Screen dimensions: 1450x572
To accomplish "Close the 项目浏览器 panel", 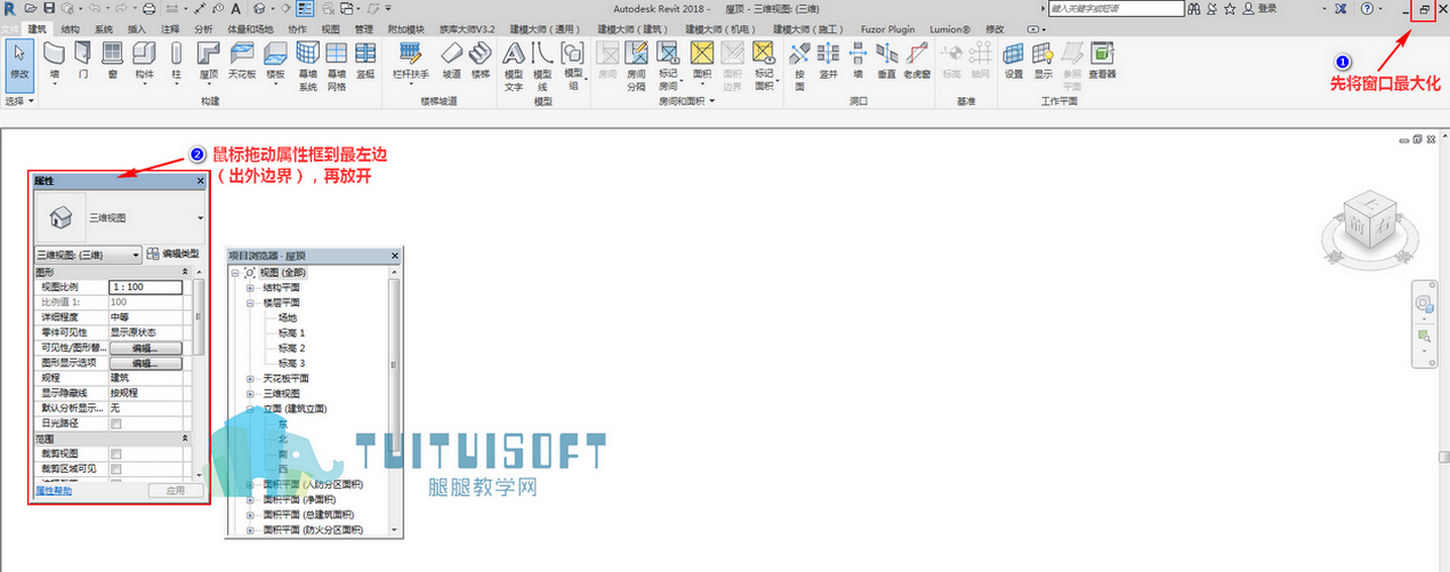I will pyautogui.click(x=394, y=256).
